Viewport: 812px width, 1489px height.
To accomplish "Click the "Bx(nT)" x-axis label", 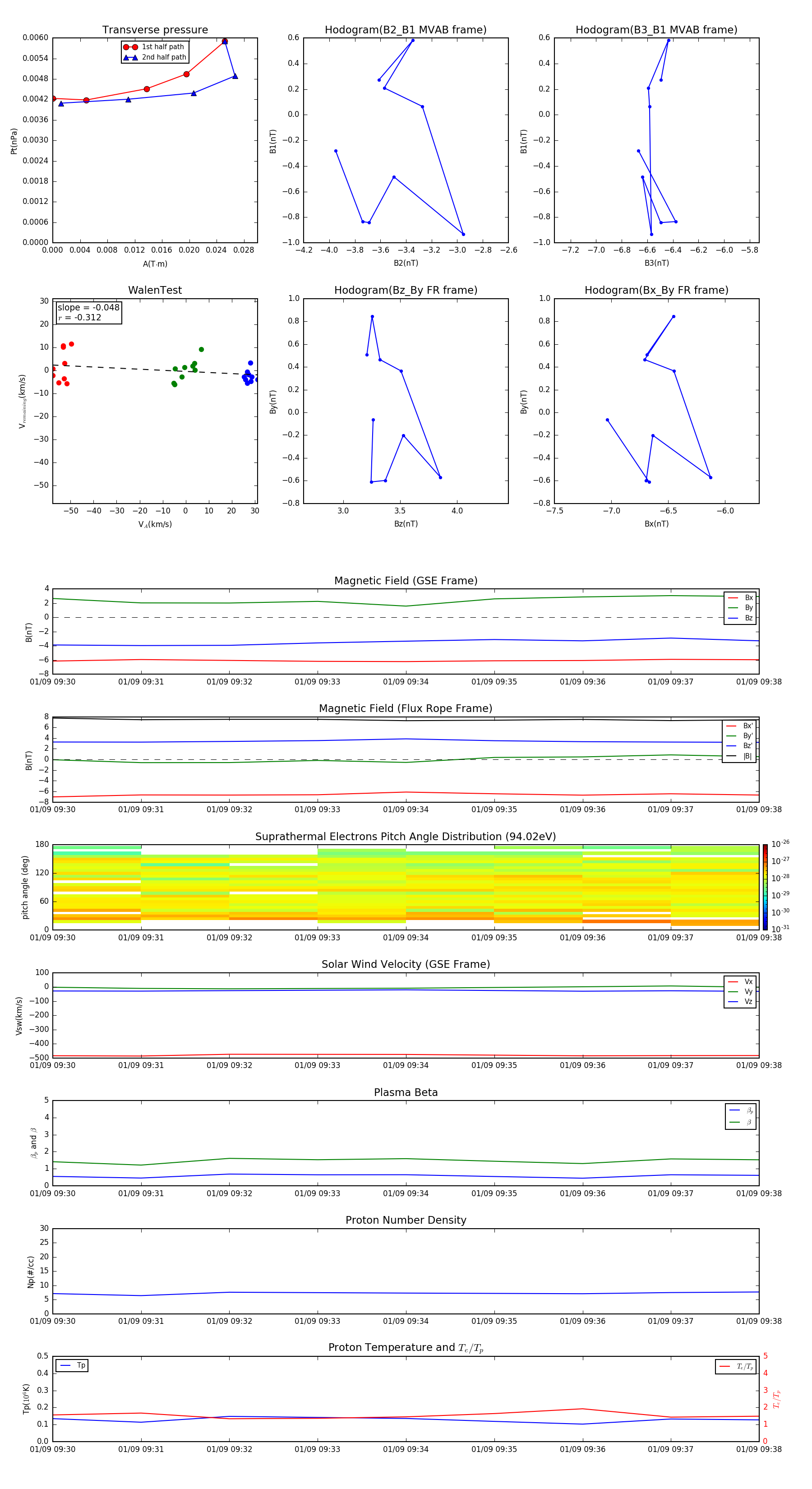I will click(x=656, y=524).
